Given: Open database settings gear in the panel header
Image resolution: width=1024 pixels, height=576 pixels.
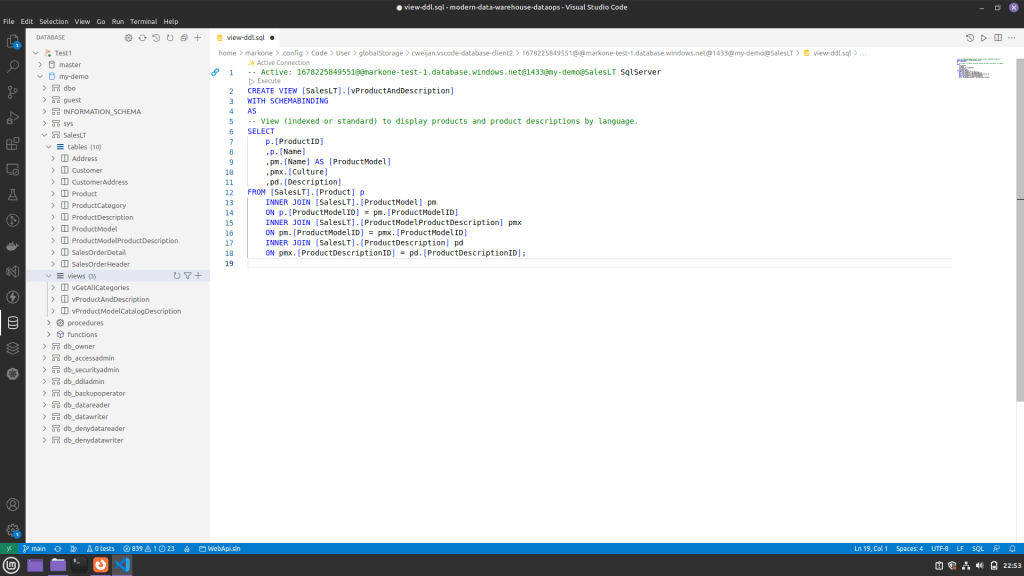Looking at the screenshot, I should 128,37.
